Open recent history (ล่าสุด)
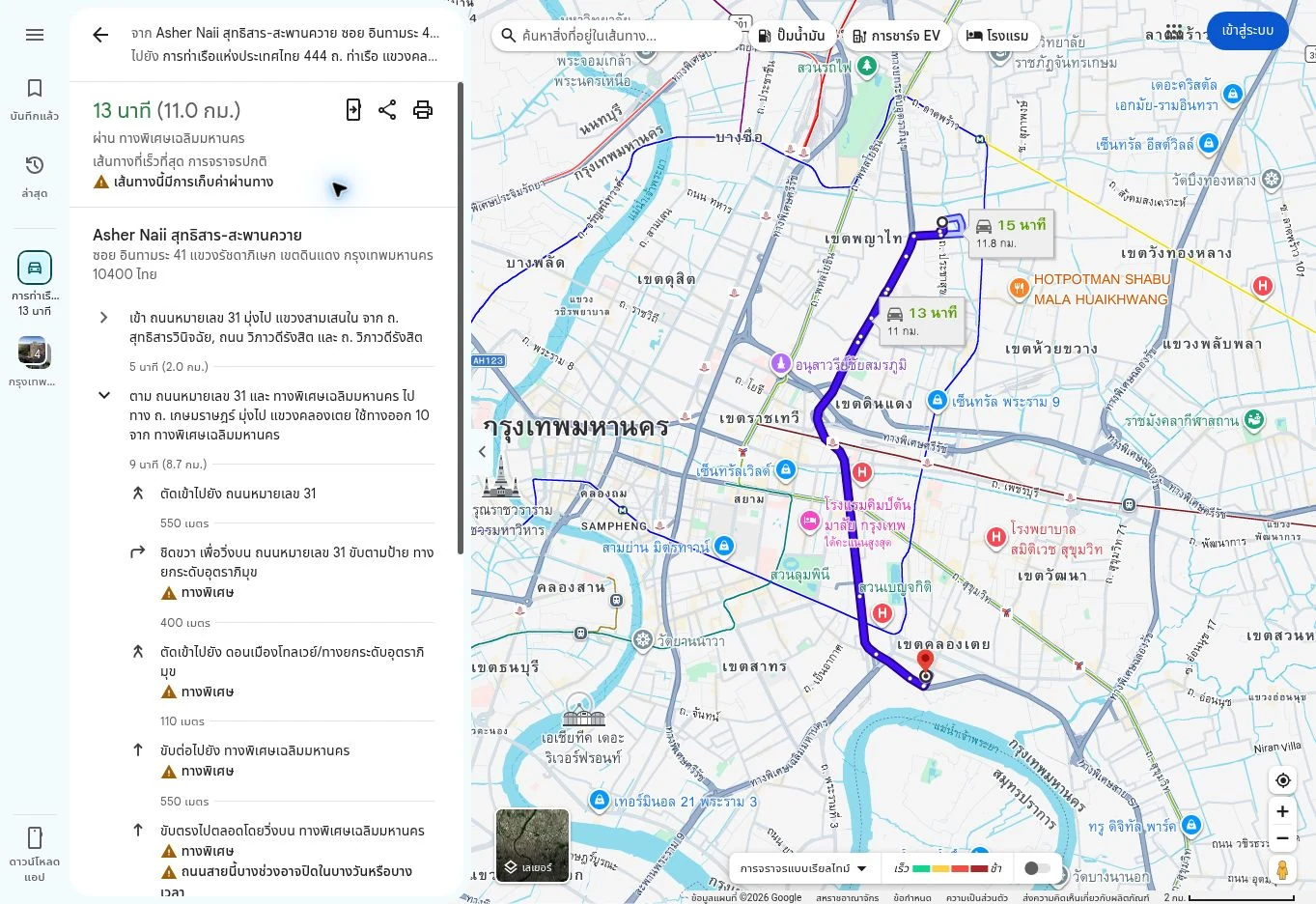This screenshot has width=1316, height=904. point(35,177)
